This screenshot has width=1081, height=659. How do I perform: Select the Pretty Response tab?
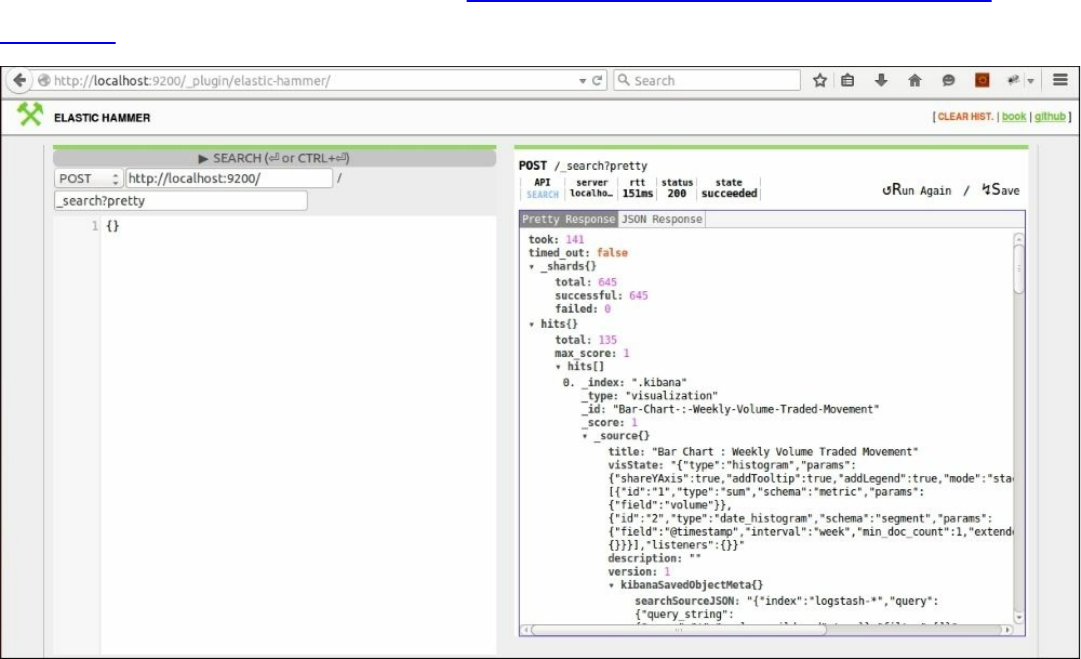568,219
